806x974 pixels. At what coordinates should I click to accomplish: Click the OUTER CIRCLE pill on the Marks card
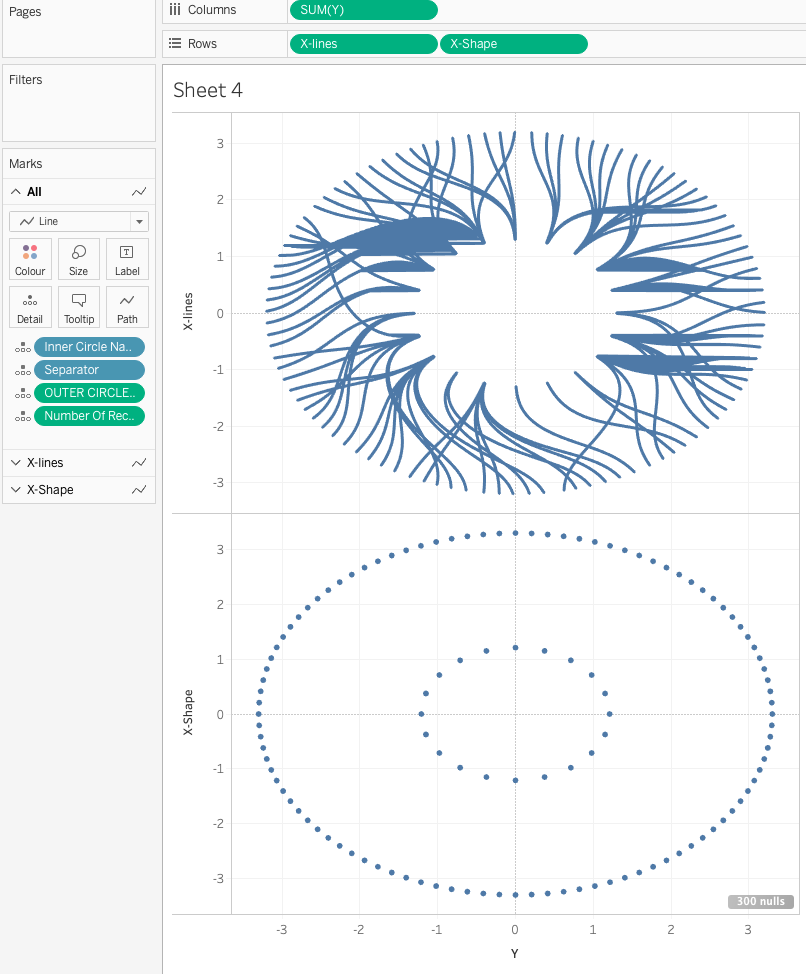[89, 393]
